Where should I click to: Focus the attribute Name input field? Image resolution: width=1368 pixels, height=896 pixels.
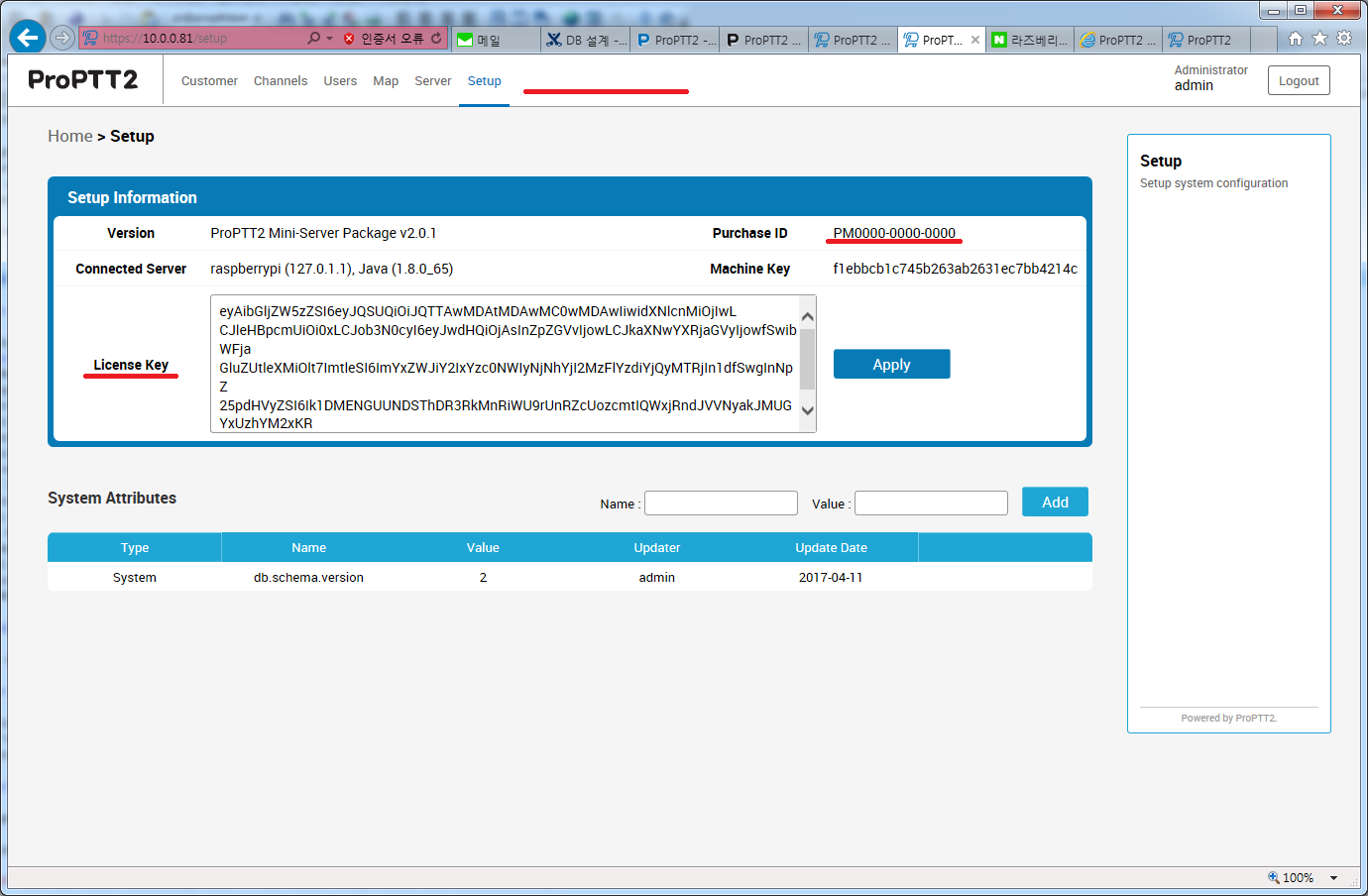pyautogui.click(x=721, y=504)
